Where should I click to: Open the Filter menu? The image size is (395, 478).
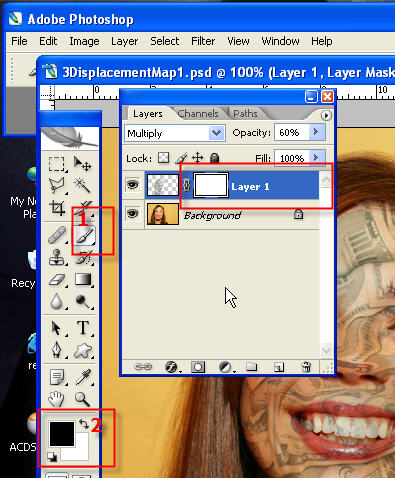click(x=203, y=41)
